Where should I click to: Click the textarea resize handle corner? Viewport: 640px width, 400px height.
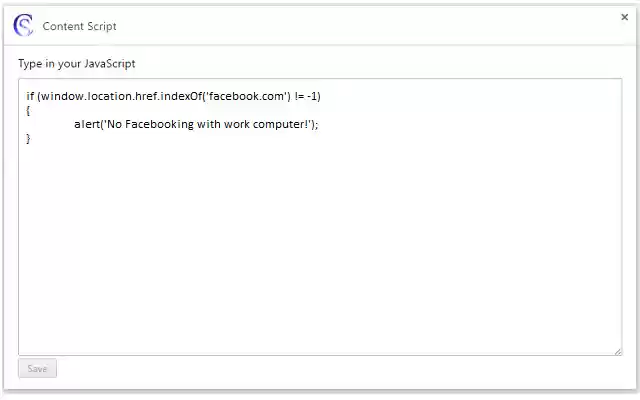pos(617,350)
